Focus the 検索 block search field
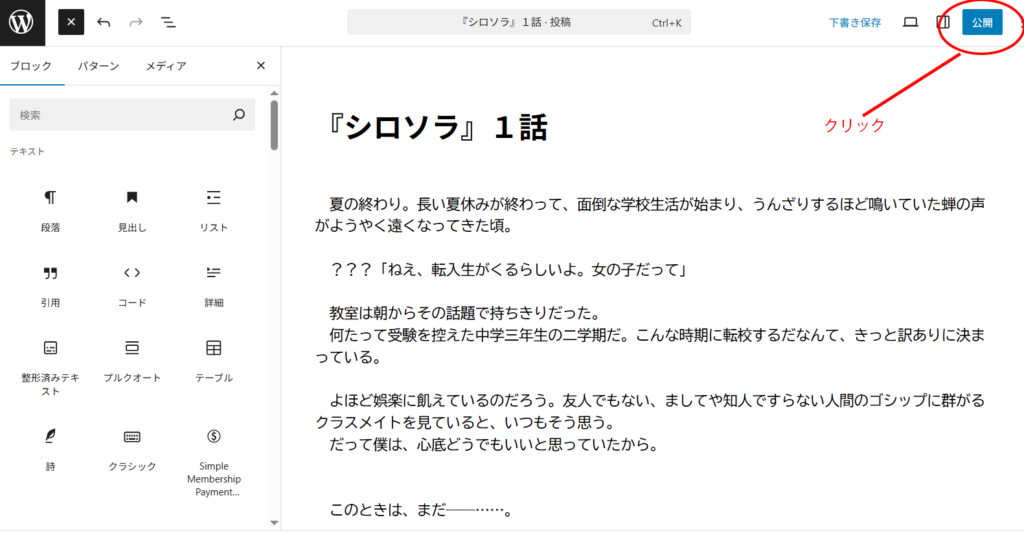The width and height of the screenshot is (1024, 533). tap(132, 115)
